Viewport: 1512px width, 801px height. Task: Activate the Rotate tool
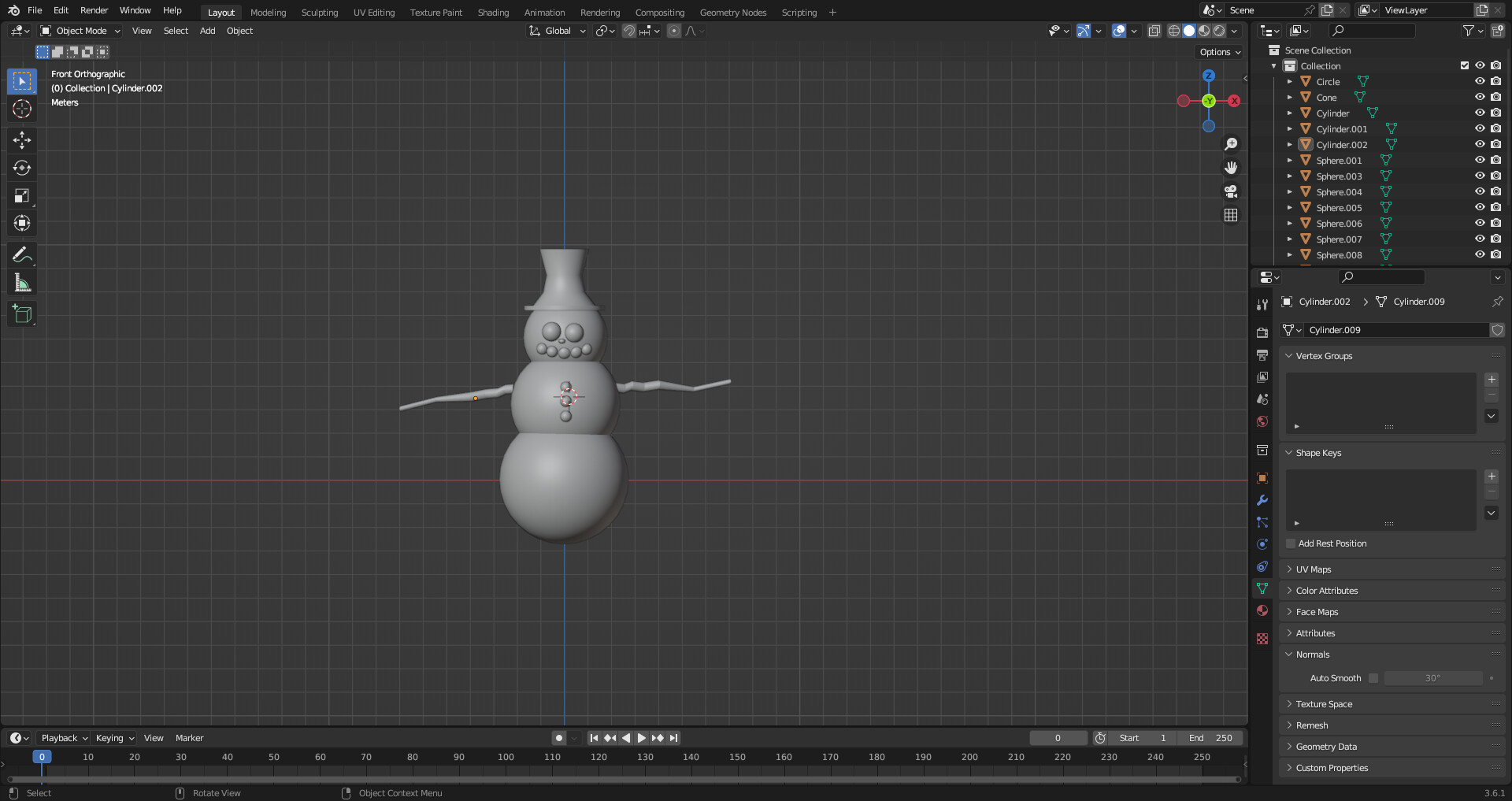[21, 167]
